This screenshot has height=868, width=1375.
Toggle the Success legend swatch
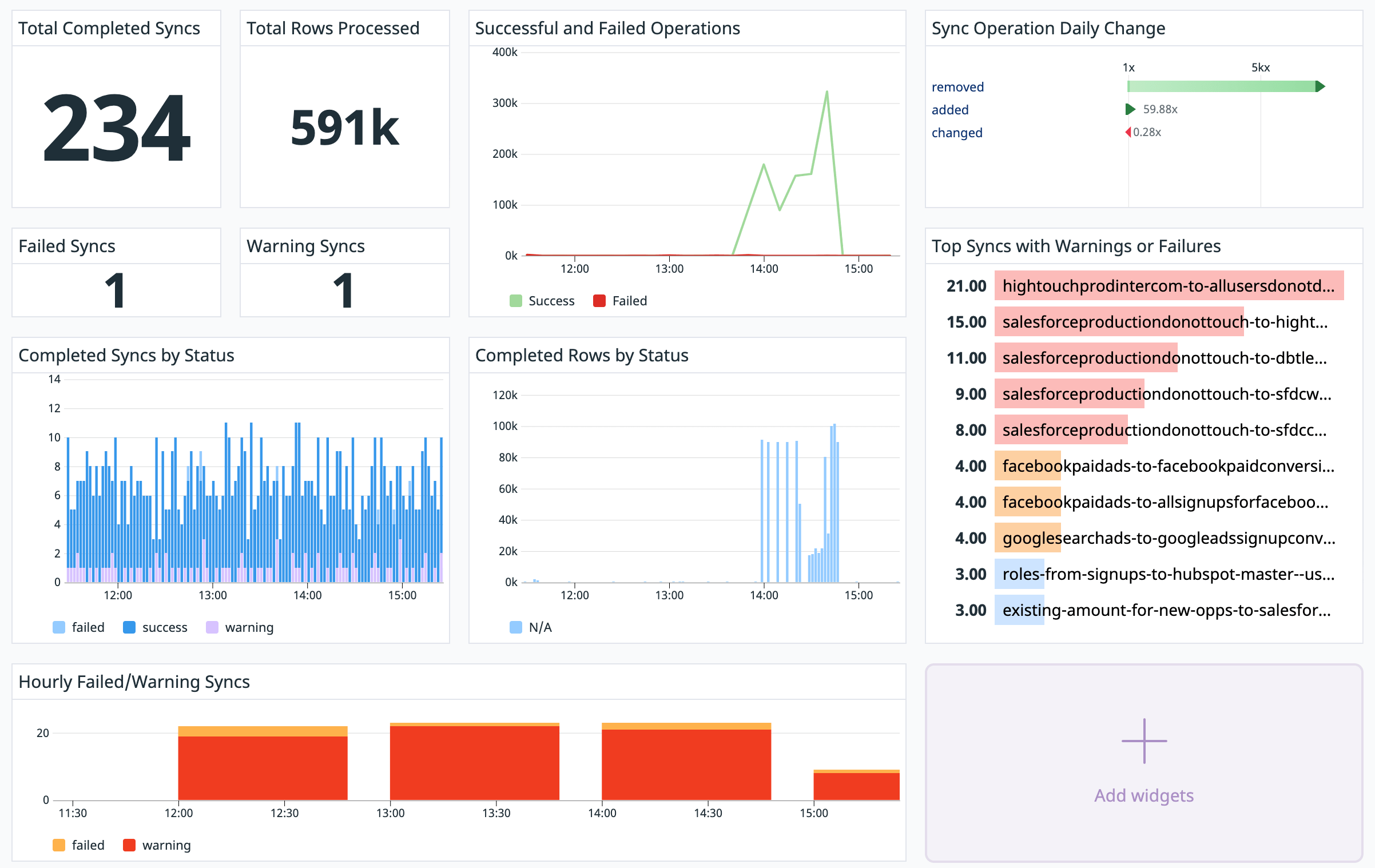pyautogui.click(x=516, y=301)
